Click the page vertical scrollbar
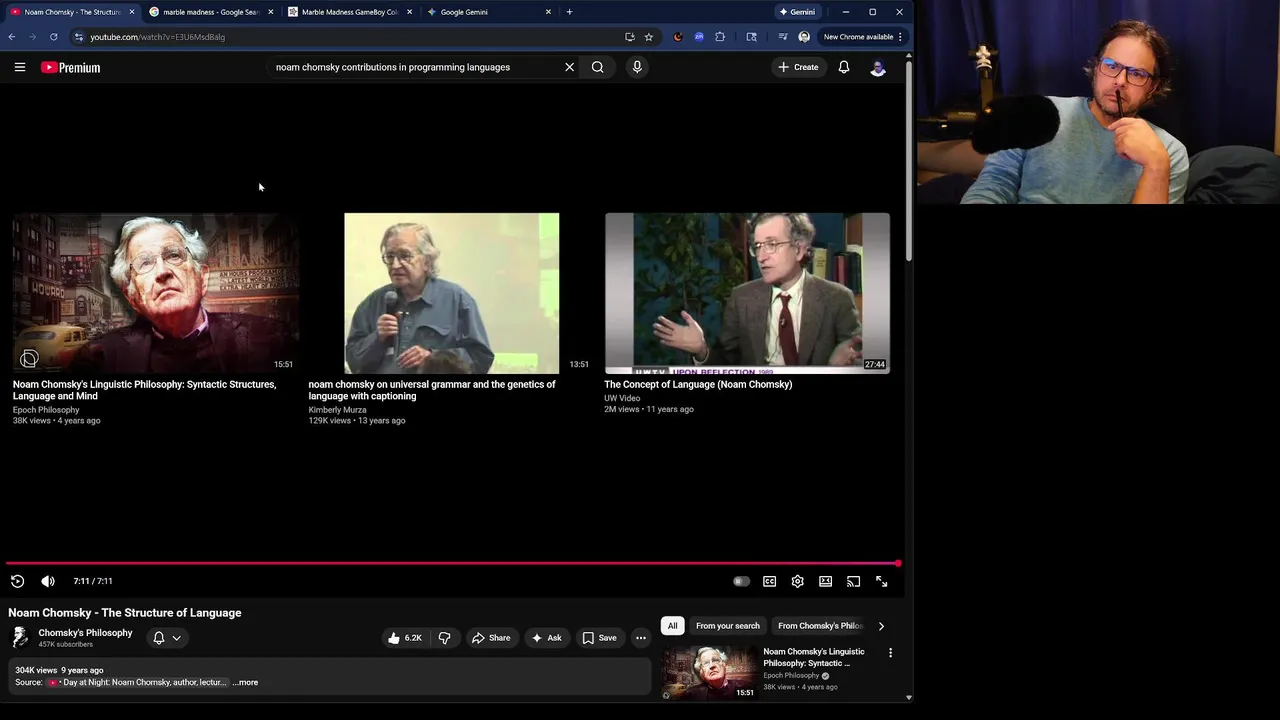Image resolution: width=1280 pixels, height=720 pixels. 909,160
